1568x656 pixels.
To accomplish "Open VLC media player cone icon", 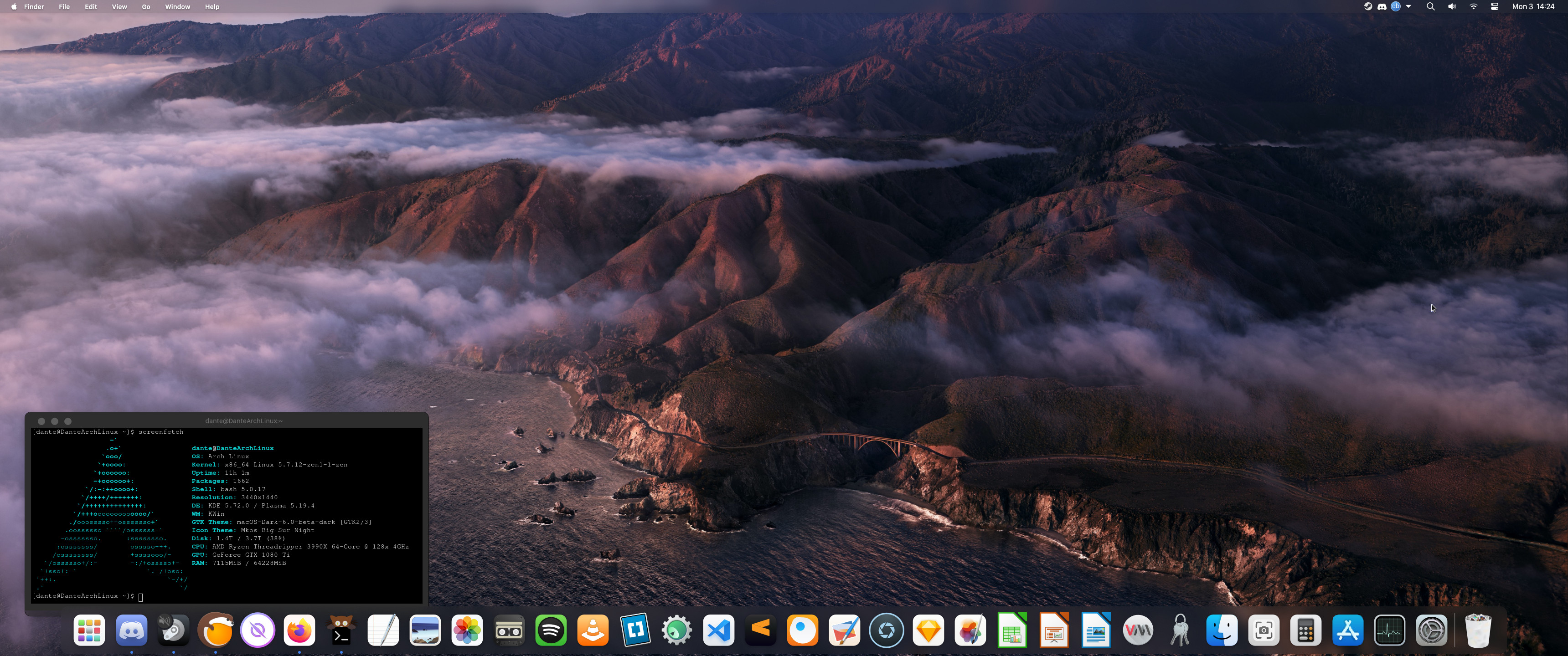I will coord(593,630).
